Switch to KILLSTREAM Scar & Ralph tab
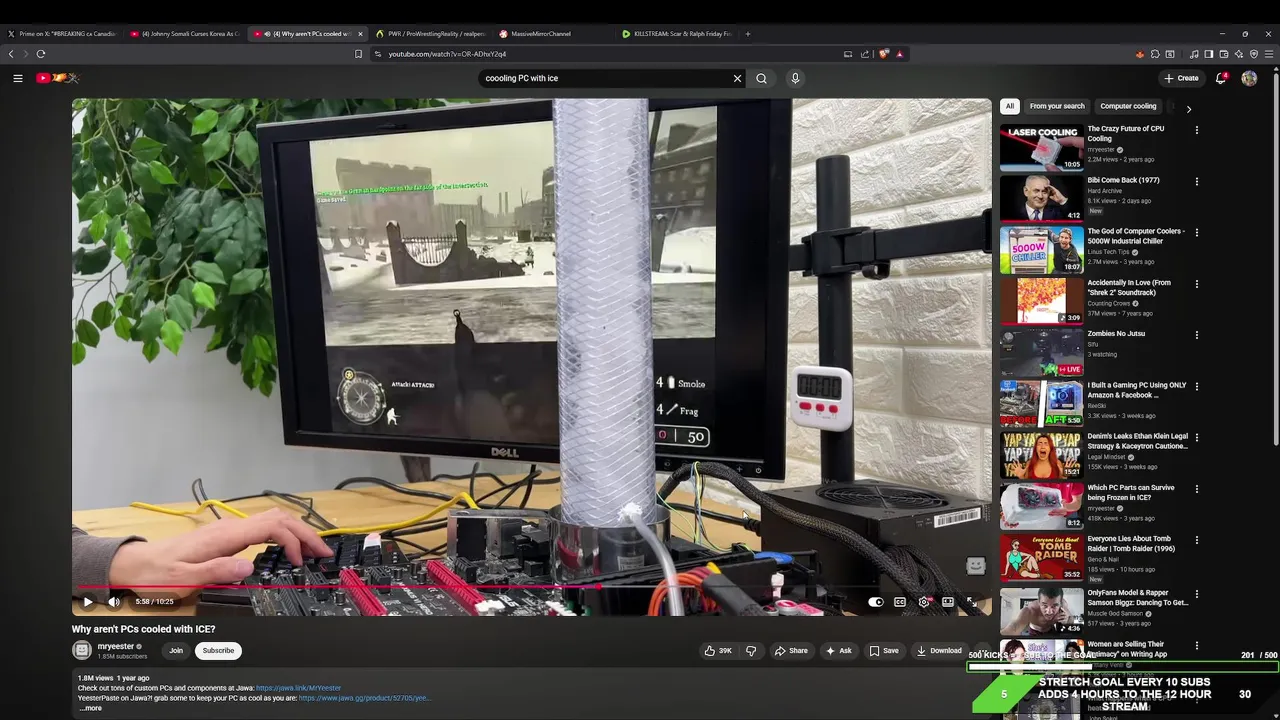Viewport: 1280px width, 720px height. (677, 34)
